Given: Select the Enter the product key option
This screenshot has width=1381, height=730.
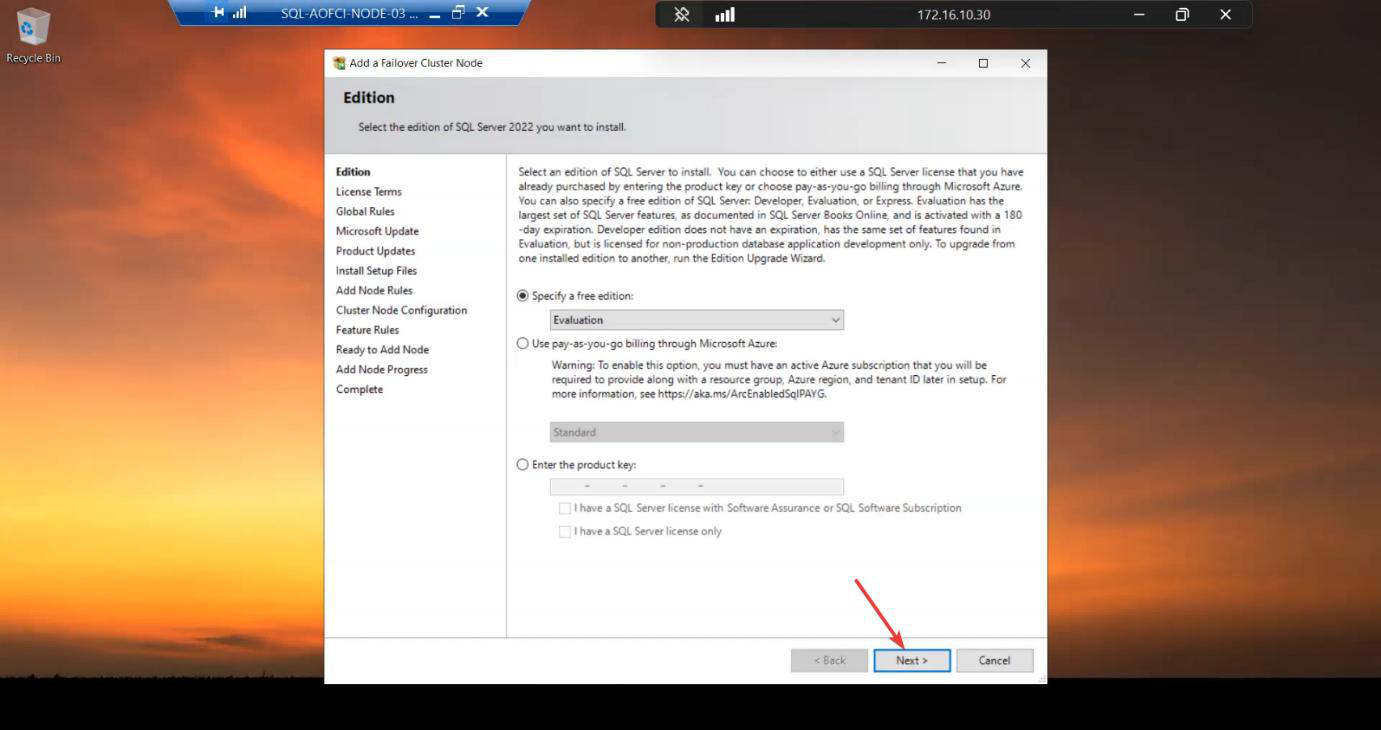Looking at the screenshot, I should pyautogui.click(x=523, y=464).
